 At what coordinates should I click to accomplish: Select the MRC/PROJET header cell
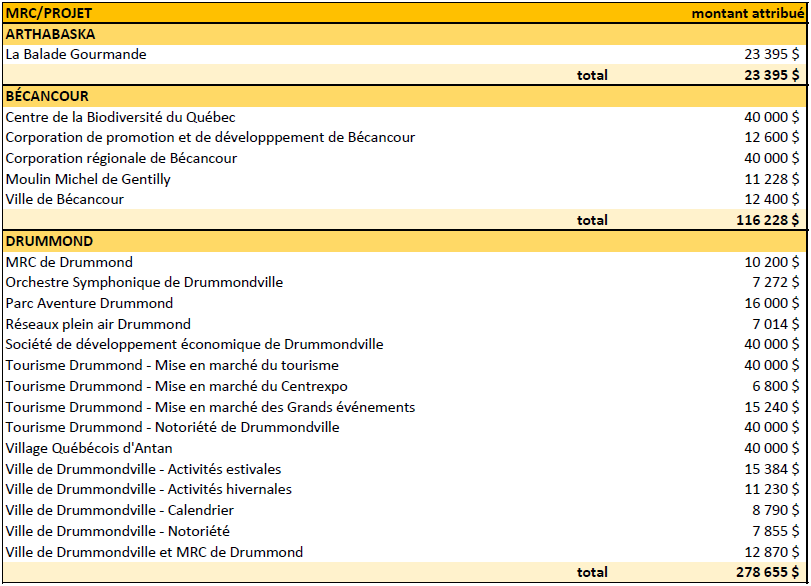pos(49,13)
